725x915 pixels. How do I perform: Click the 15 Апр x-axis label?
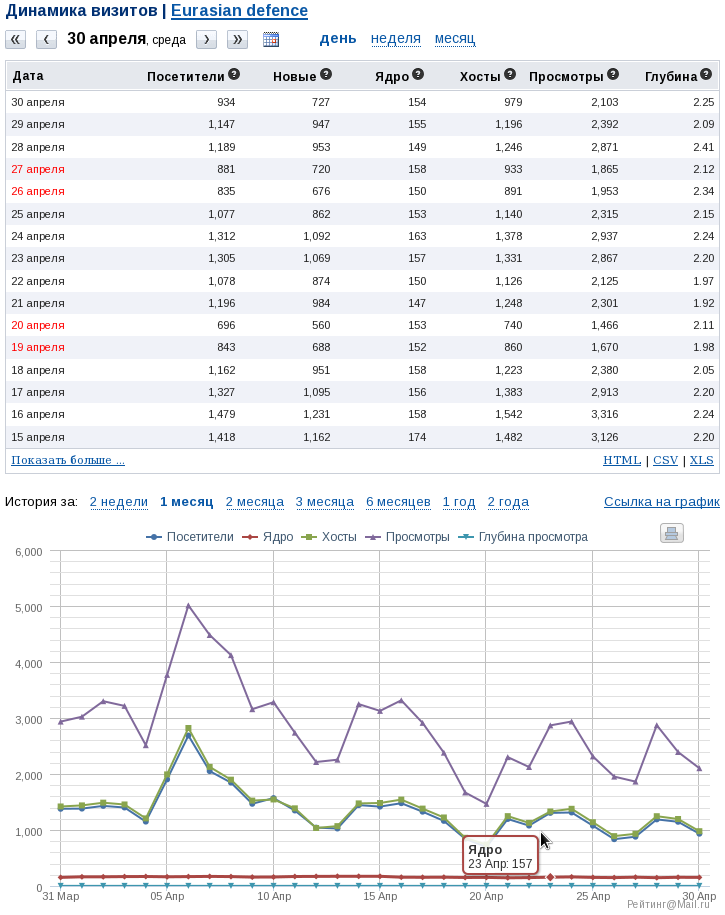[380, 896]
